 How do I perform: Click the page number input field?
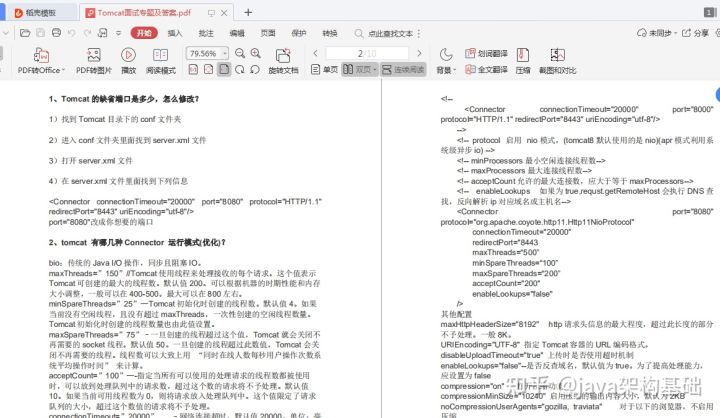click(x=367, y=53)
